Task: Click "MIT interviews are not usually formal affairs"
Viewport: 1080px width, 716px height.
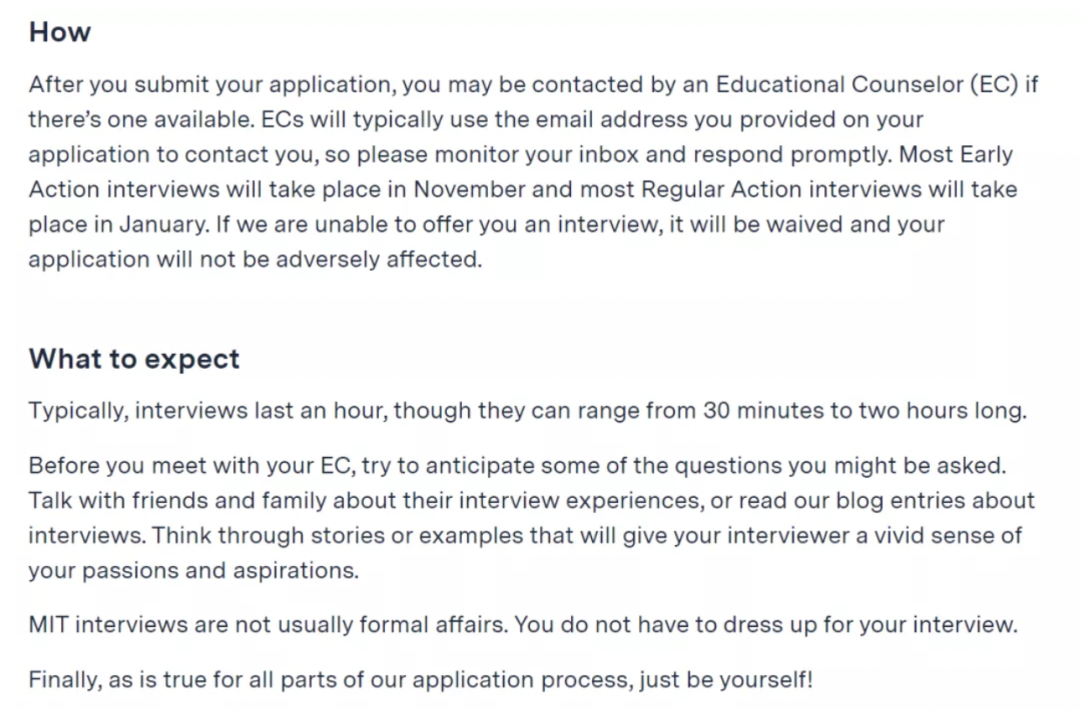Action: [269, 625]
